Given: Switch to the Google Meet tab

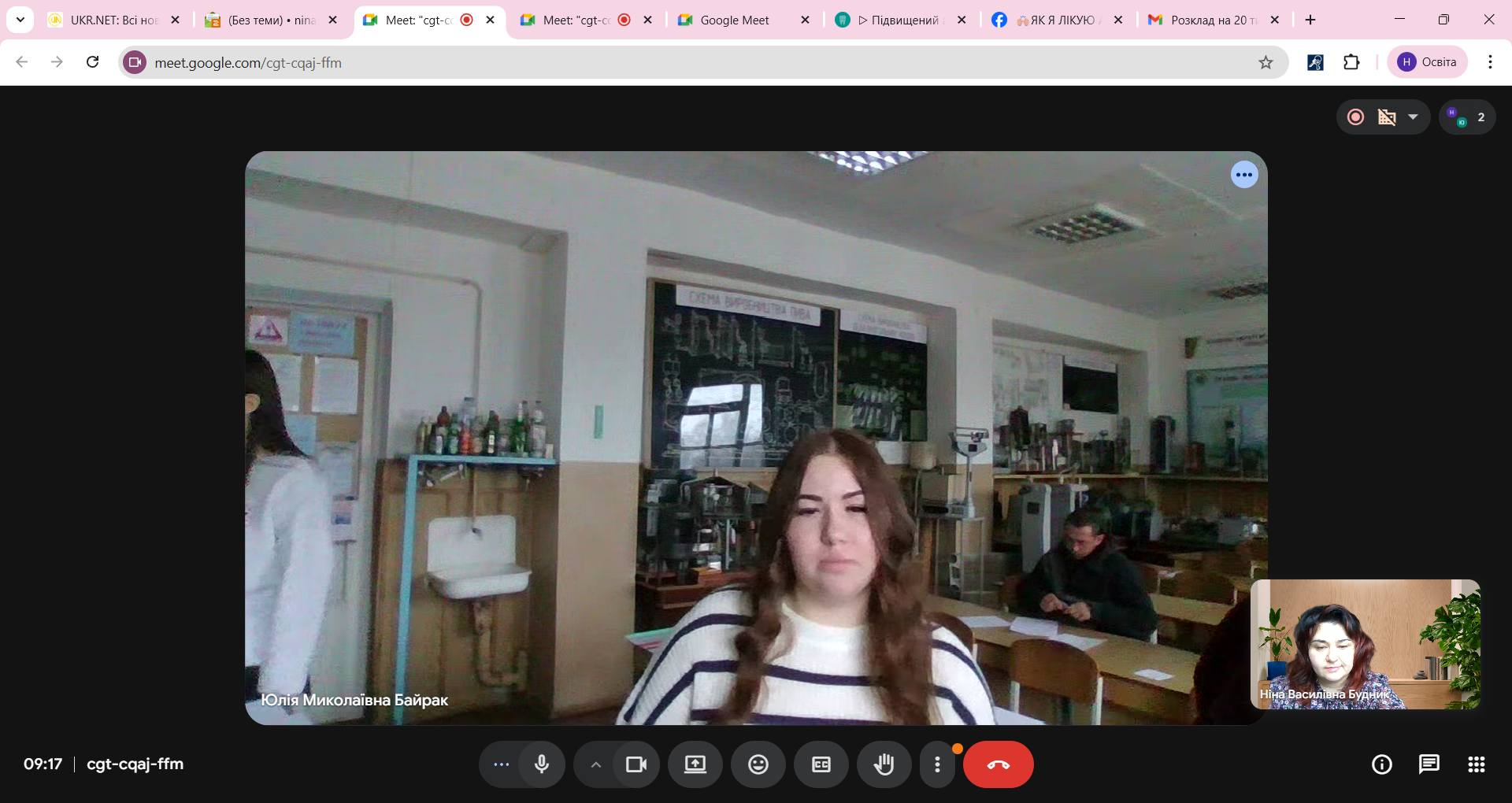Looking at the screenshot, I should 734,20.
